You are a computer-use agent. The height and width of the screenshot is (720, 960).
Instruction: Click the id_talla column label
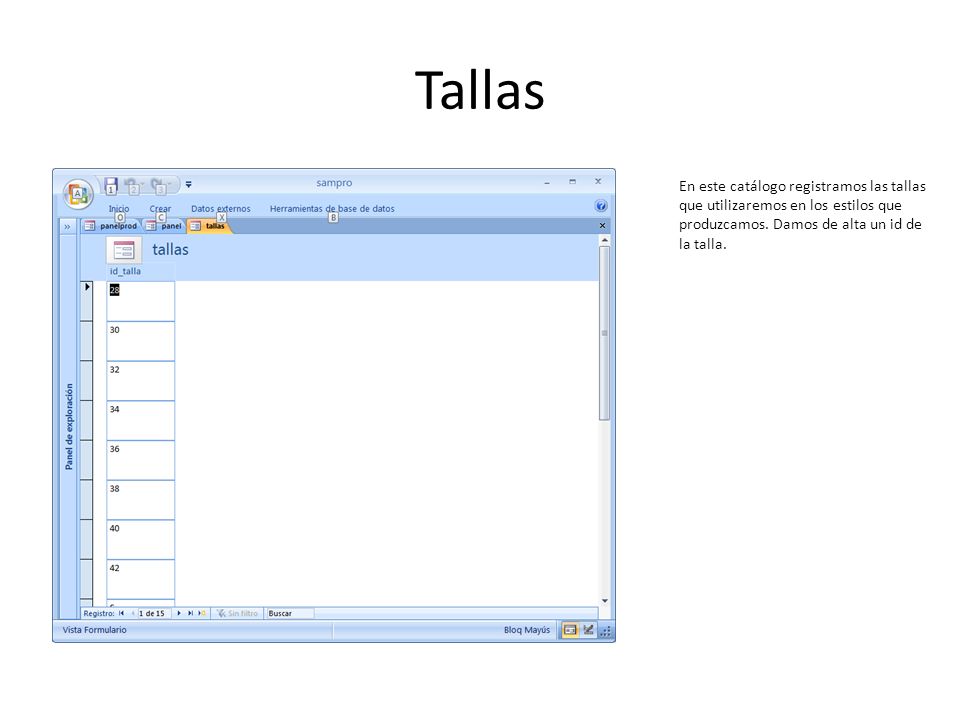coord(126,271)
